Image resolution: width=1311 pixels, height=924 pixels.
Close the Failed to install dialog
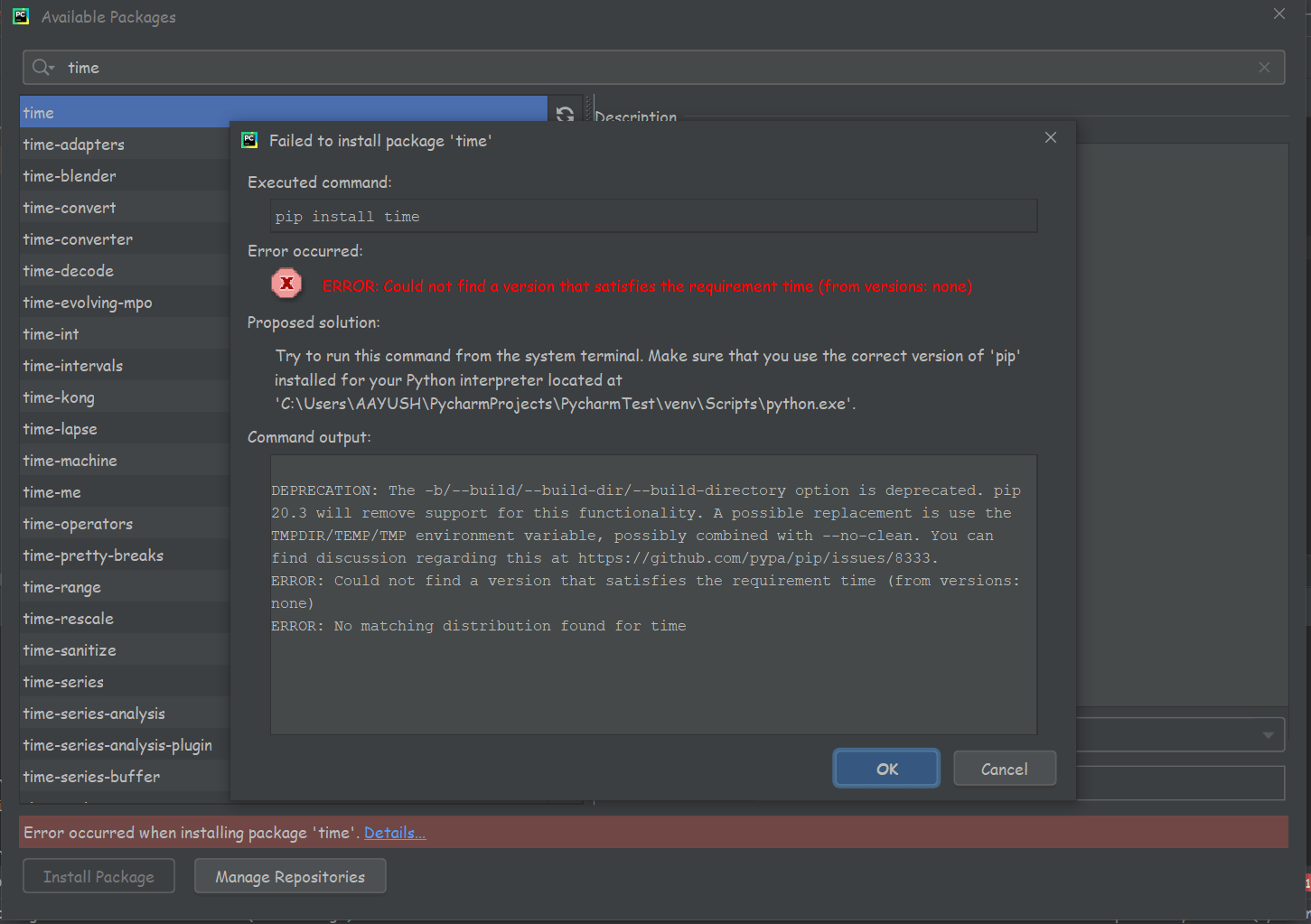click(x=1050, y=137)
